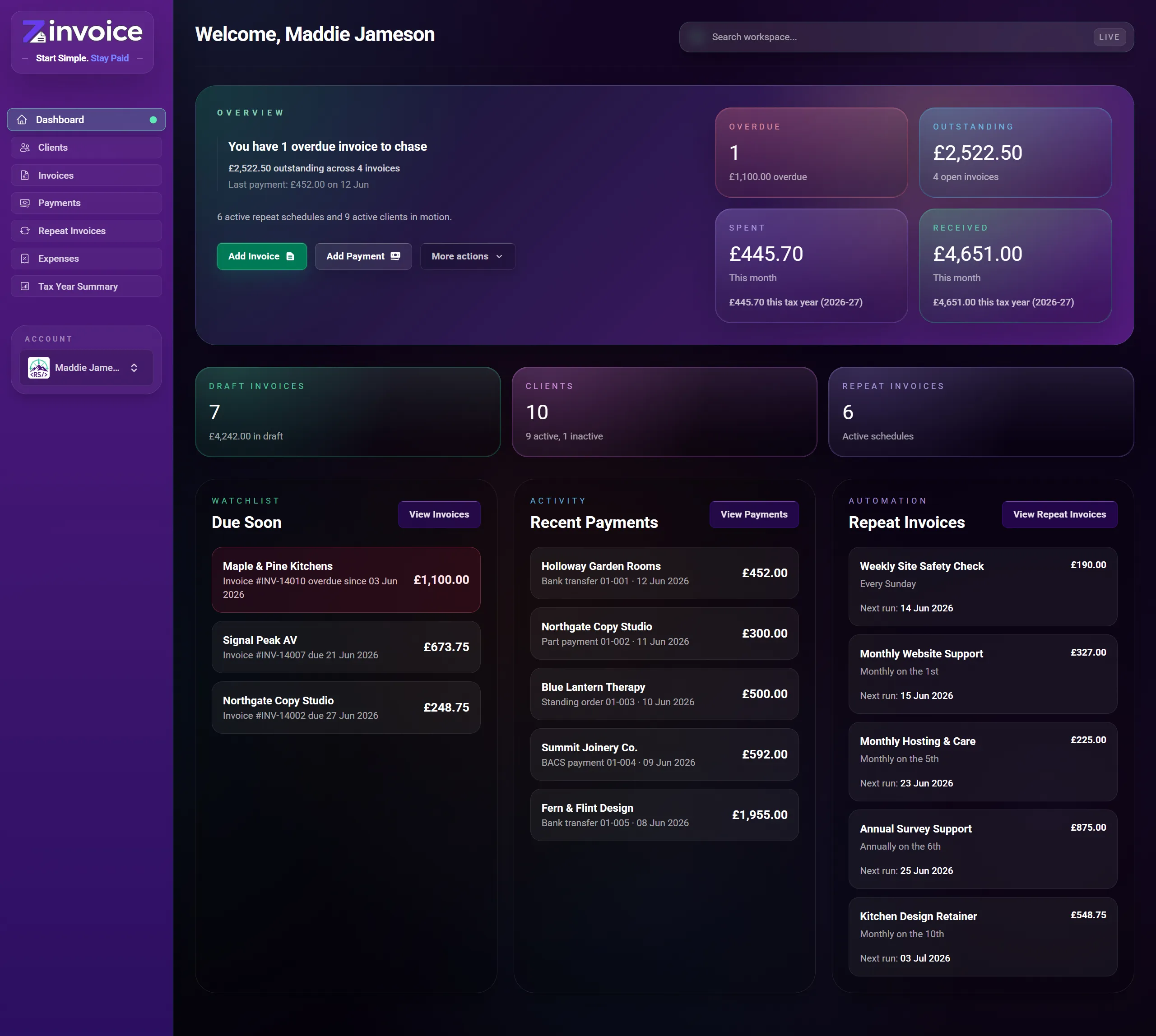Click the green dot on Dashboard item

pyautogui.click(x=153, y=120)
